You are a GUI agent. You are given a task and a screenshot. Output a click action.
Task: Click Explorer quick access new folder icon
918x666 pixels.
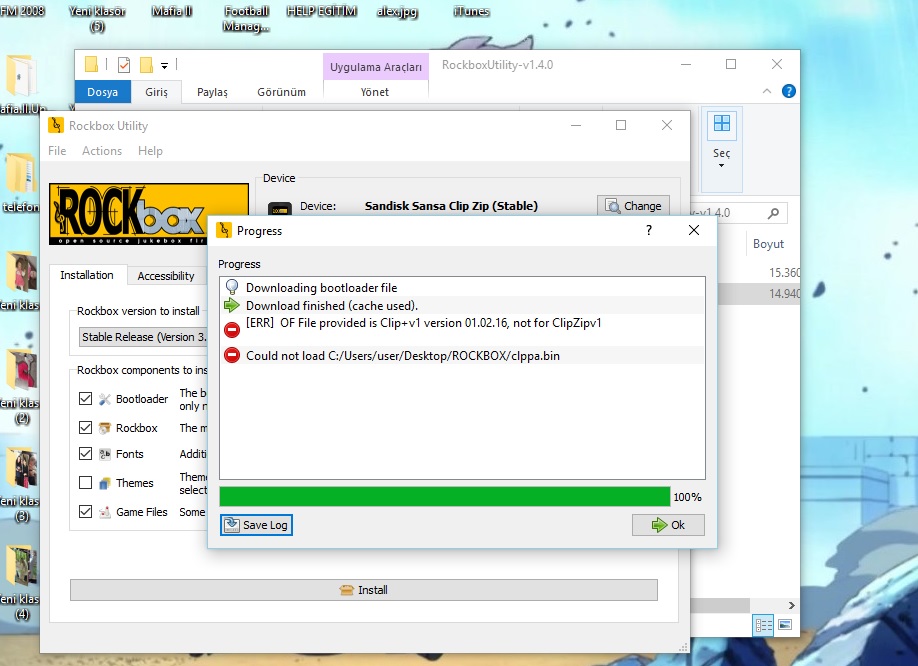[146, 64]
